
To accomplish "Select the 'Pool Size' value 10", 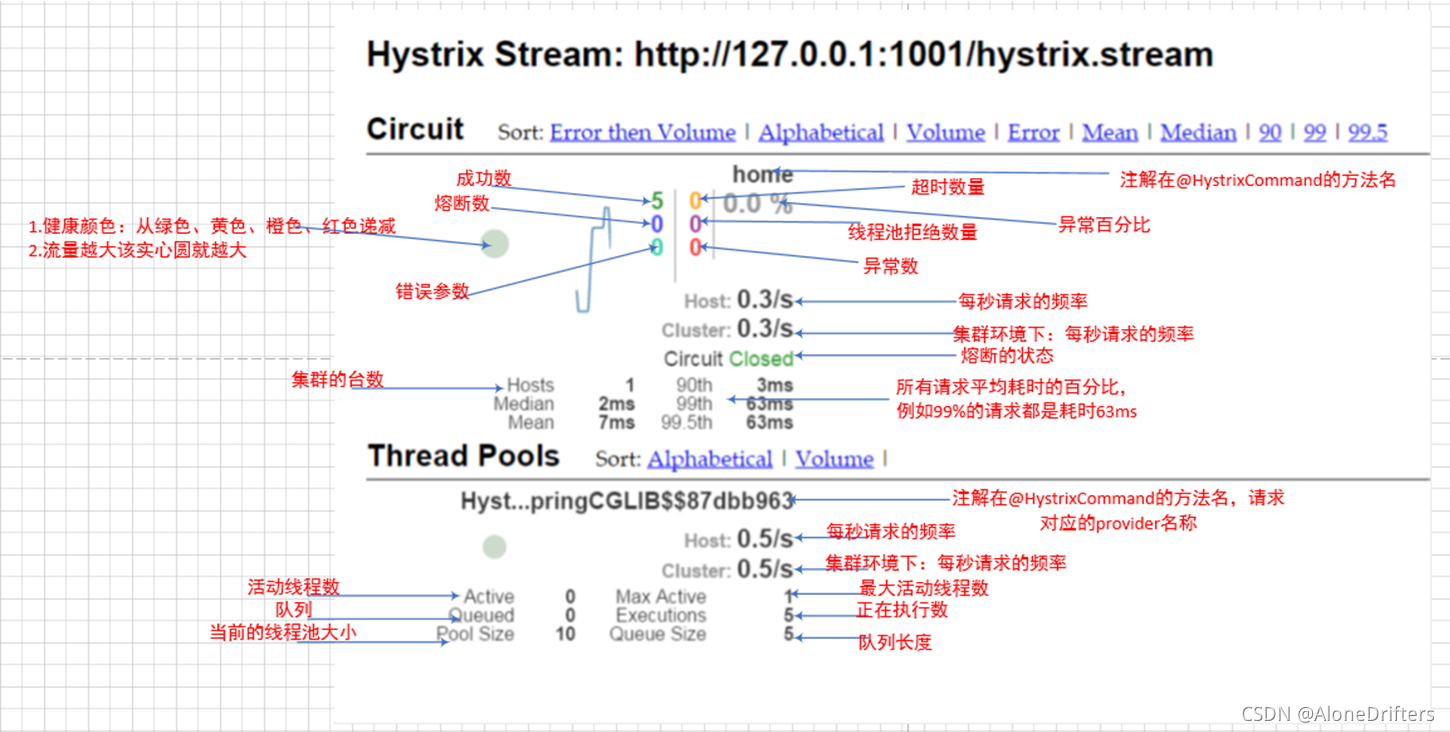I will click(x=565, y=634).
